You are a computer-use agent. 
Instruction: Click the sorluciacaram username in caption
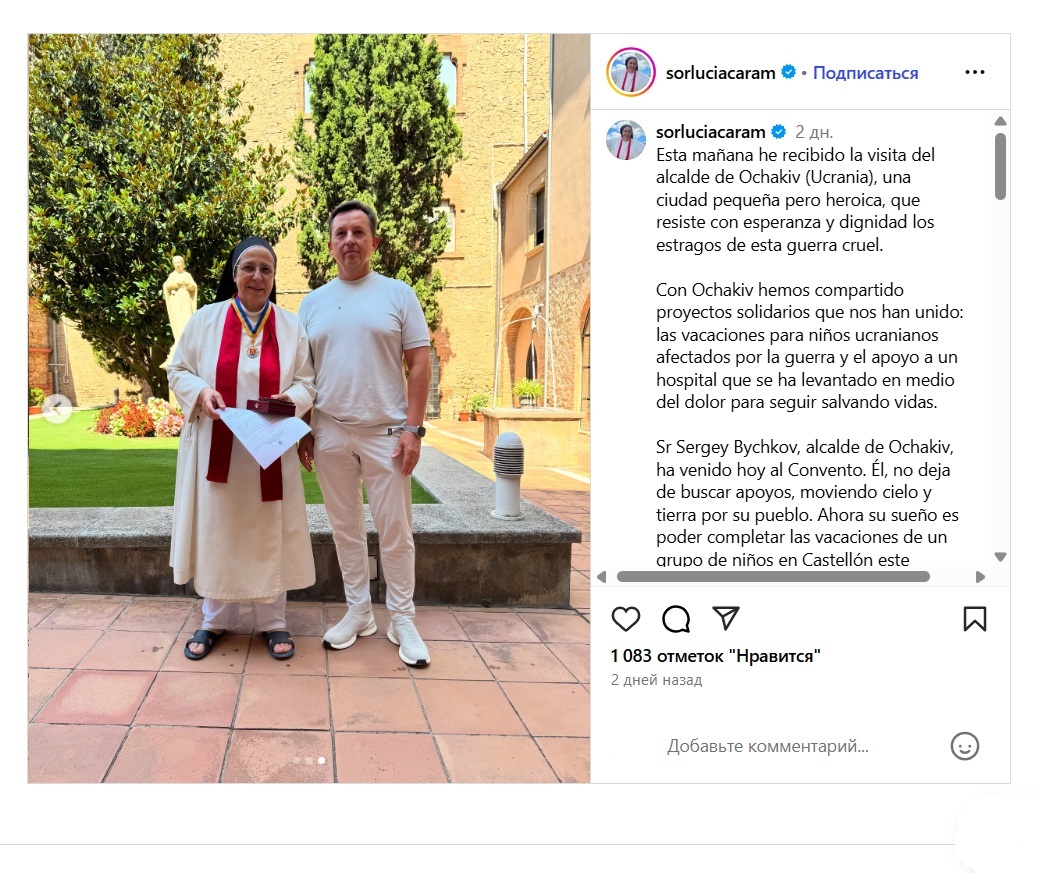pos(710,132)
